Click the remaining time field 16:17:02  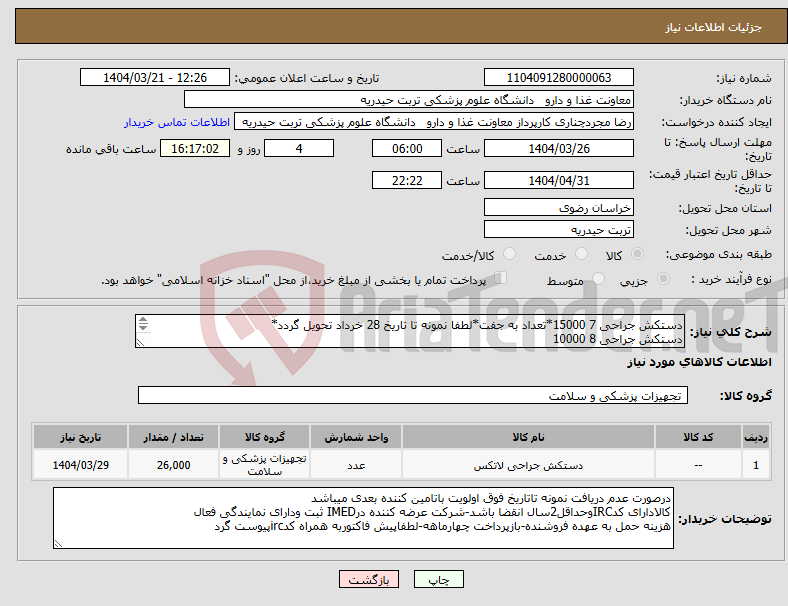195,148
